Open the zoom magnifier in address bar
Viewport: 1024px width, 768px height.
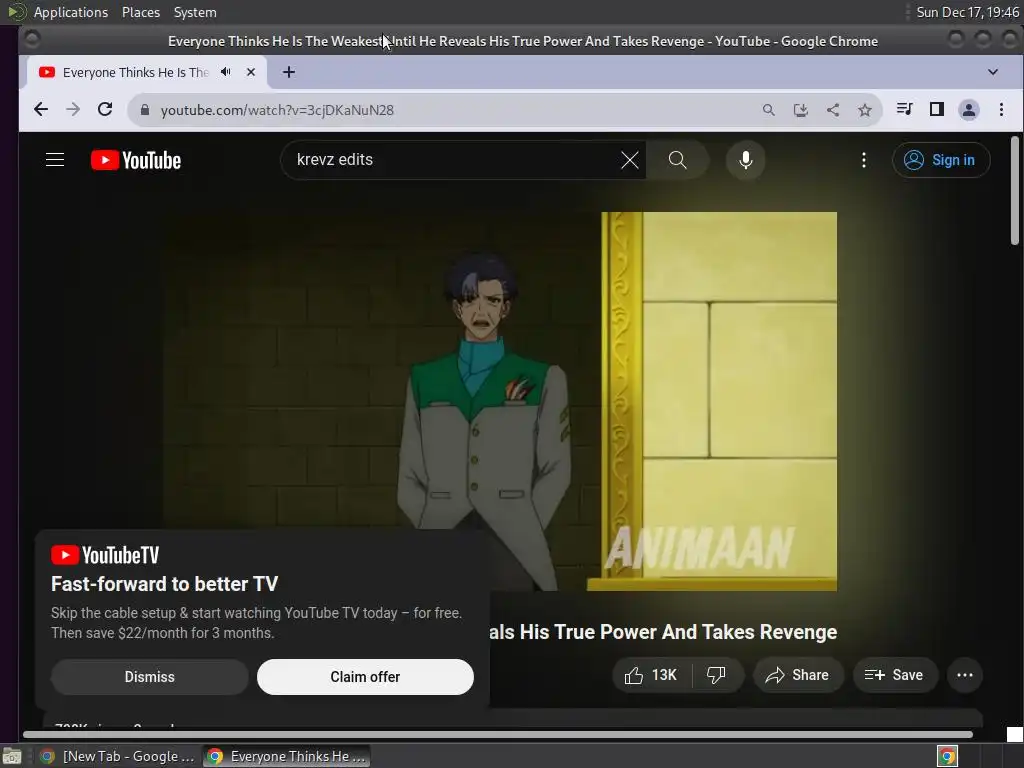[769, 110]
